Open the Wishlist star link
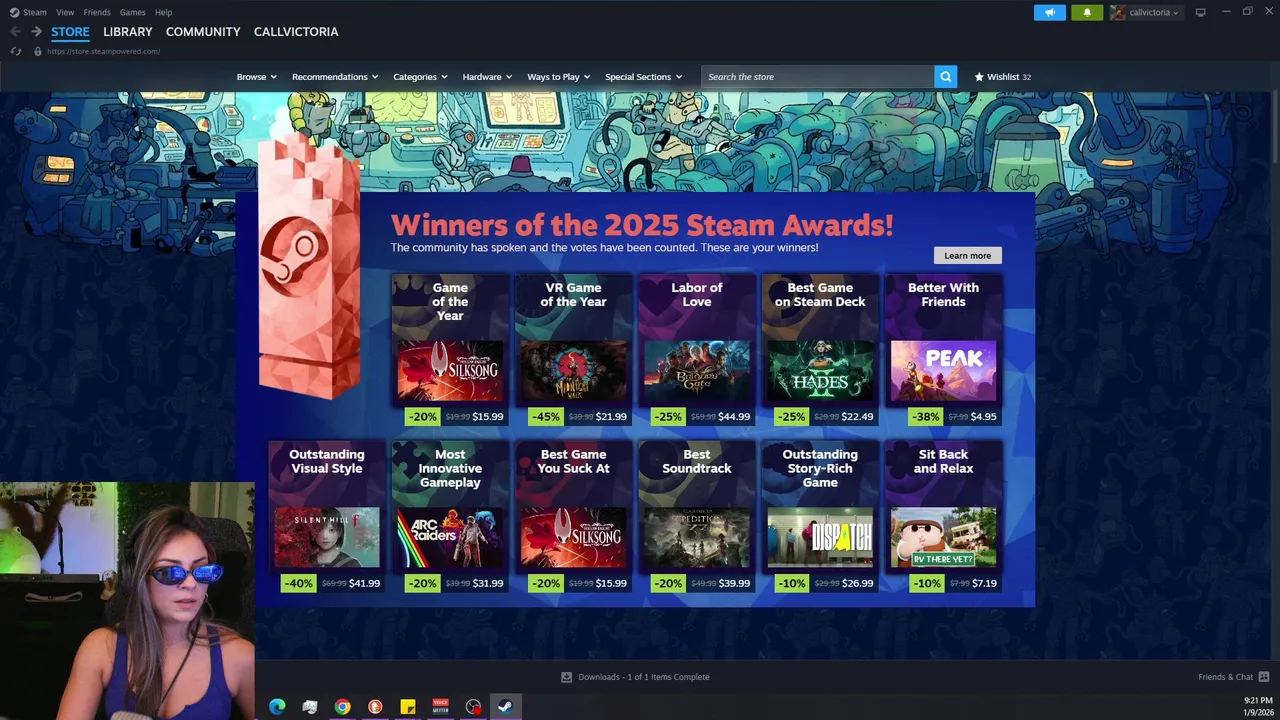1280x720 pixels. pos(1003,77)
